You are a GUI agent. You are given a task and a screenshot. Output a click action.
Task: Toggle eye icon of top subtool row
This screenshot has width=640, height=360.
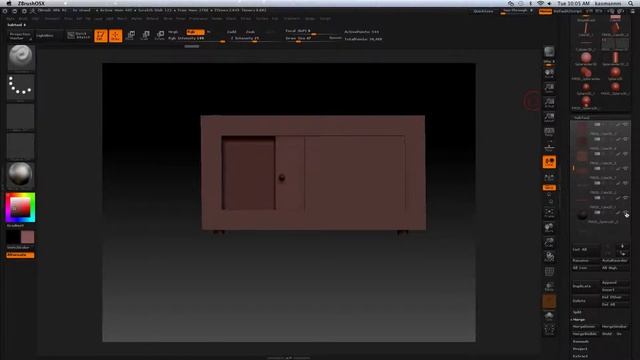click(x=625, y=124)
